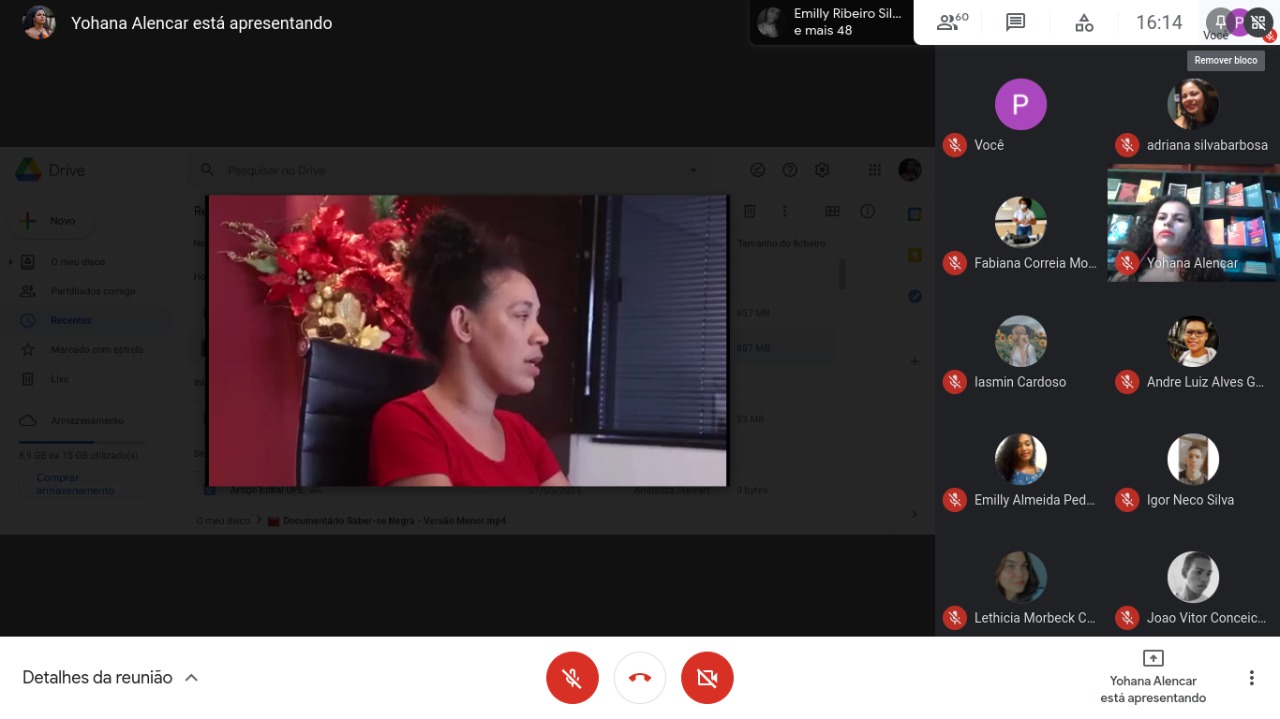
Task: Click the muted mic icon beside Você
Action: pos(955,145)
